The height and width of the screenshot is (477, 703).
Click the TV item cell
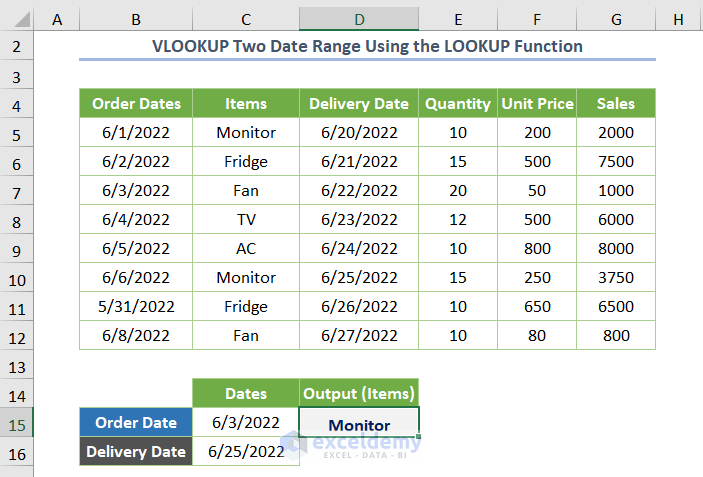[246, 219]
